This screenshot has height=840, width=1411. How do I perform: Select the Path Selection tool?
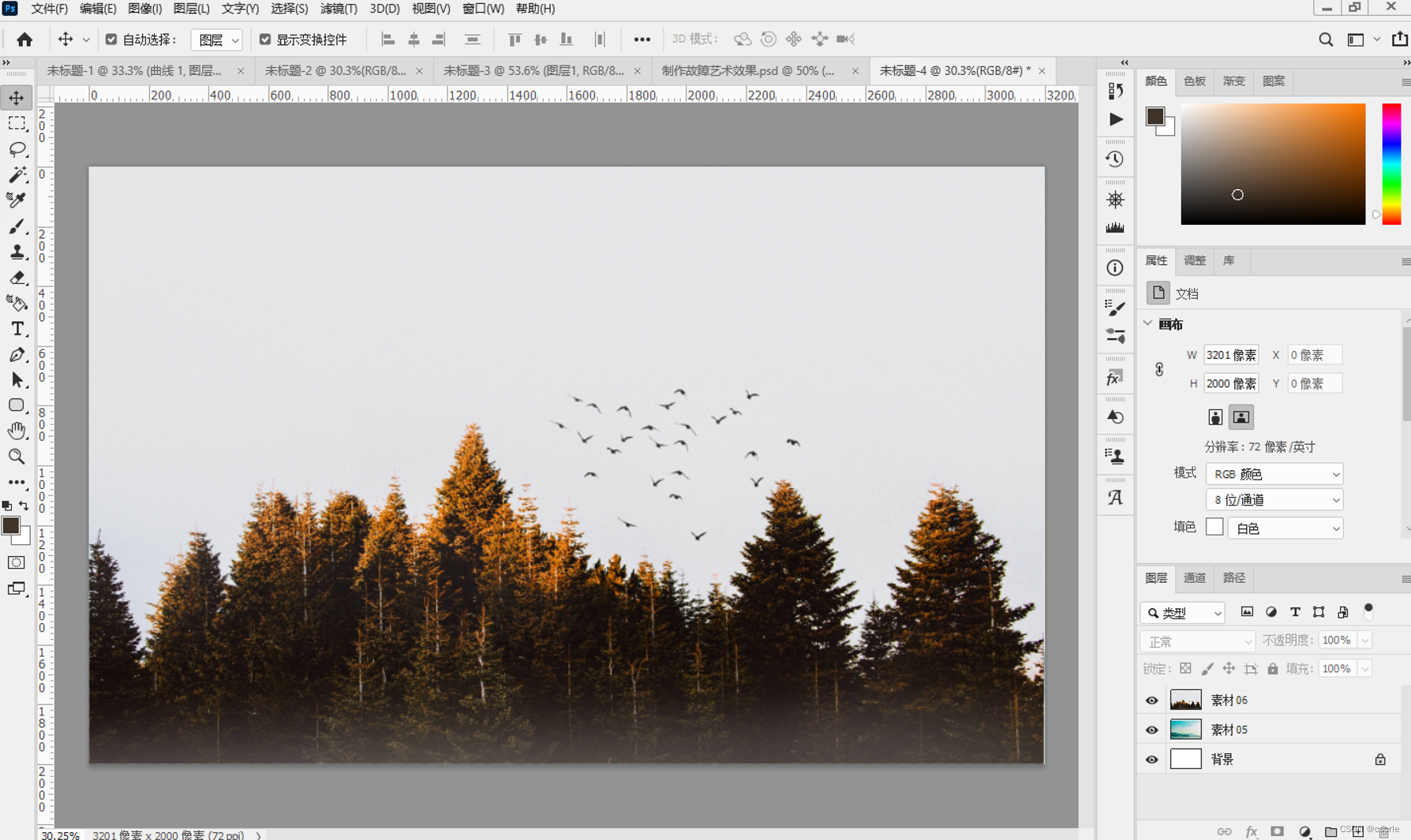17,380
